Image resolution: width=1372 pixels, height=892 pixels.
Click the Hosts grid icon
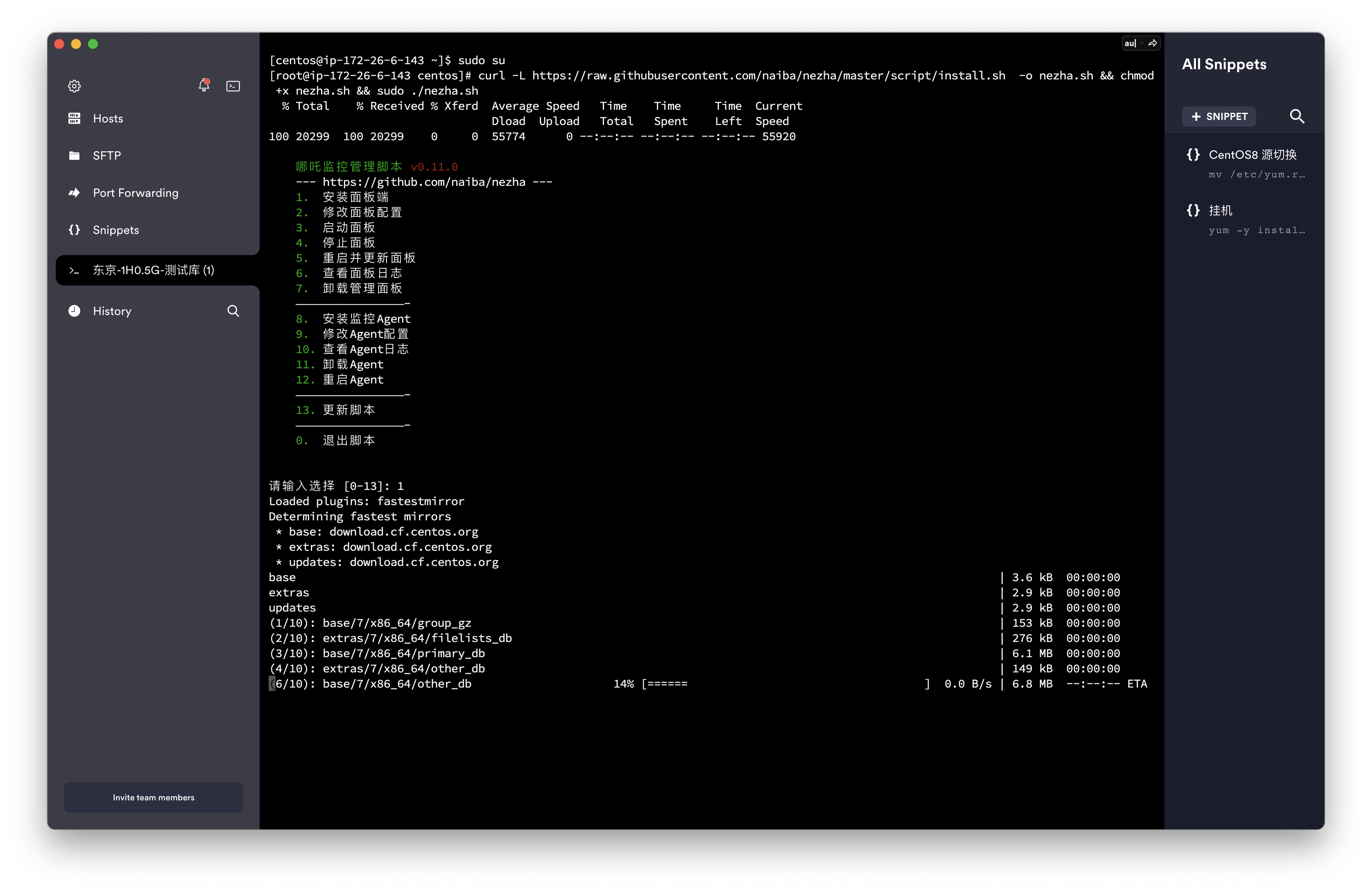tap(74, 118)
